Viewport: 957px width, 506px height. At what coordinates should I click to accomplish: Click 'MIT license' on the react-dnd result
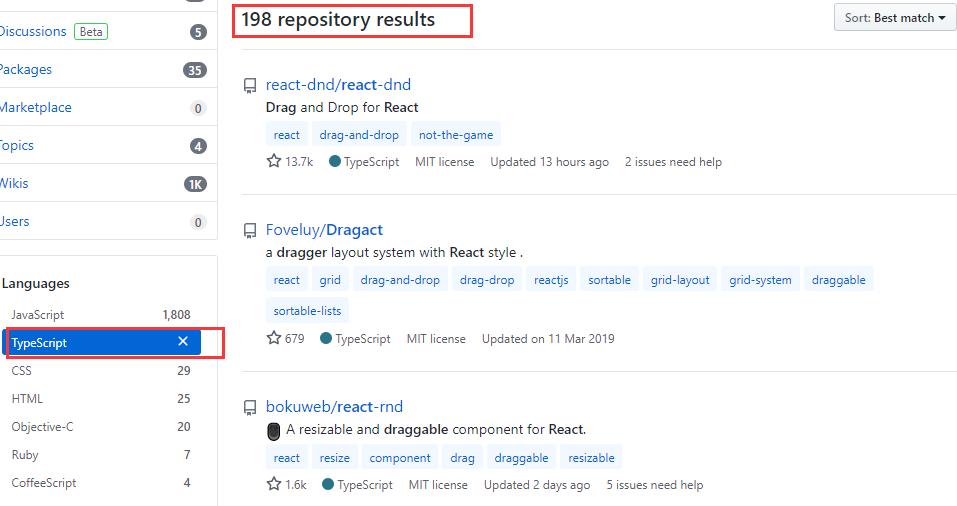pos(444,162)
